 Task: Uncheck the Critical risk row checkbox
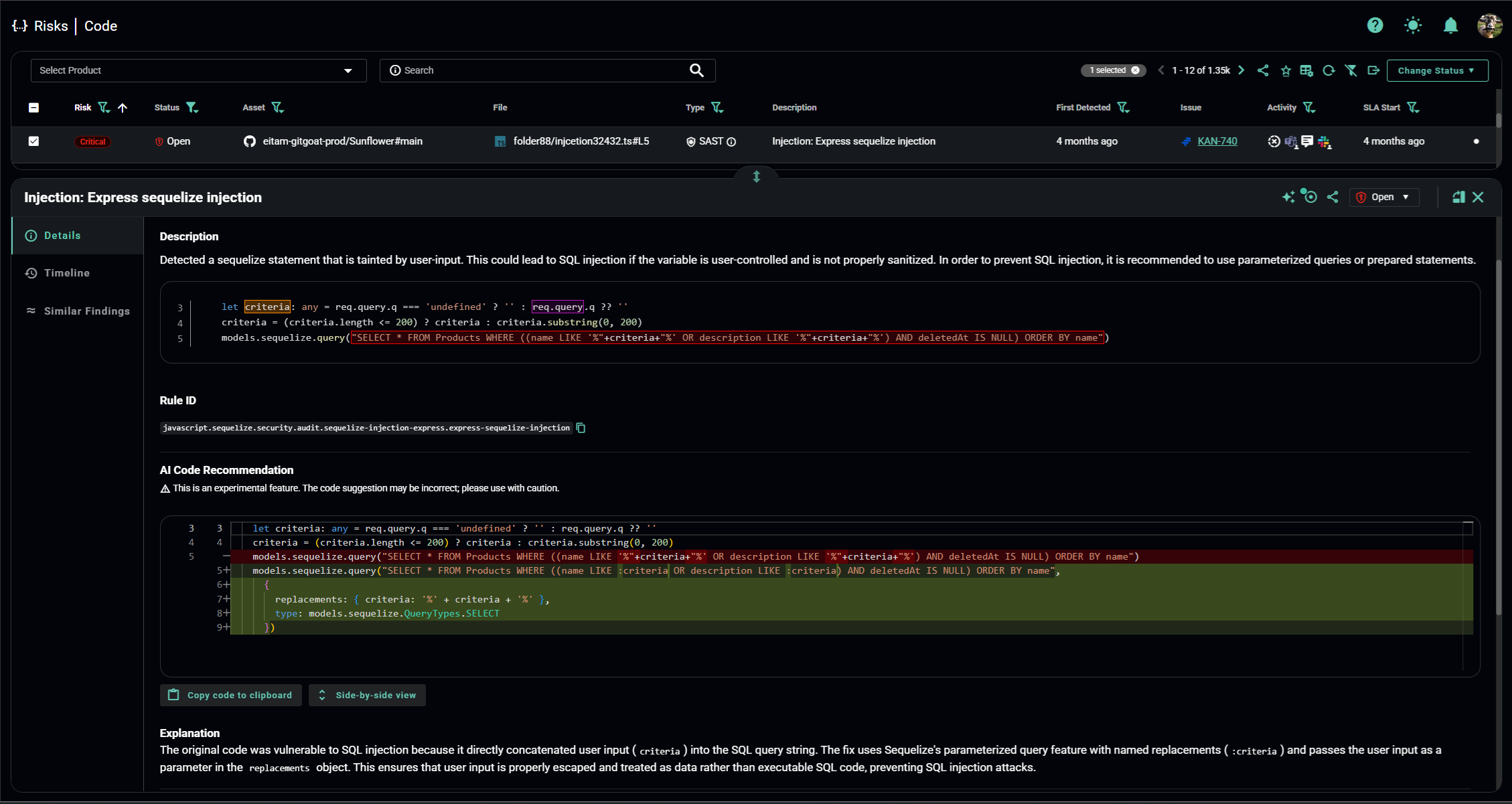34,141
